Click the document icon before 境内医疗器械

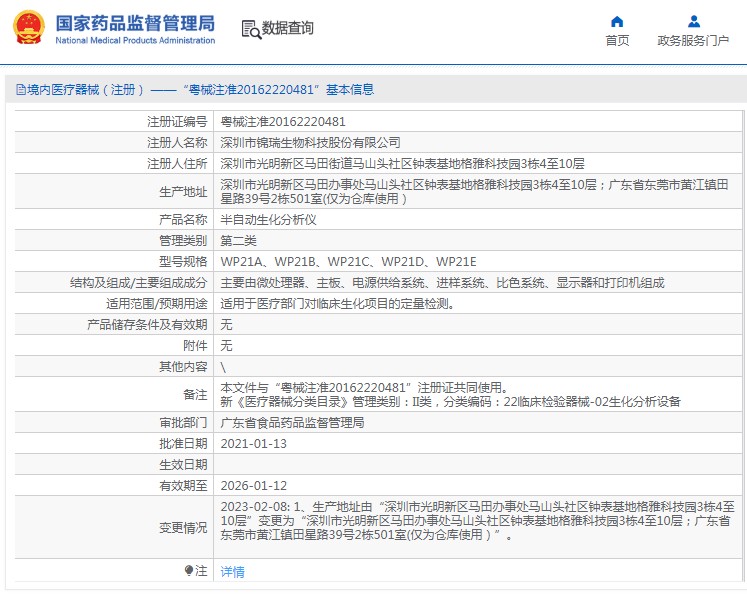click(19, 90)
